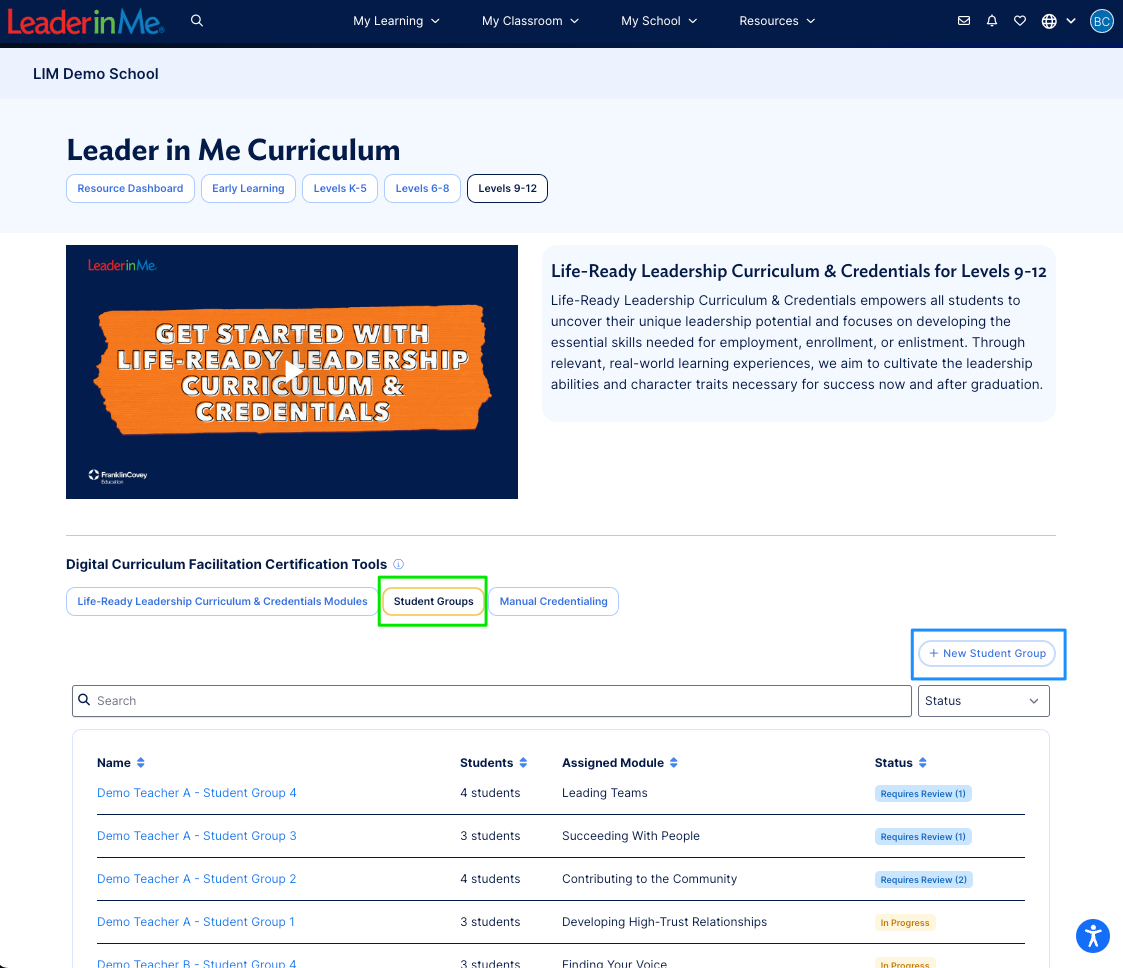Open the mail envelope icon
Image resolution: width=1123 pixels, height=968 pixels.
964,21
